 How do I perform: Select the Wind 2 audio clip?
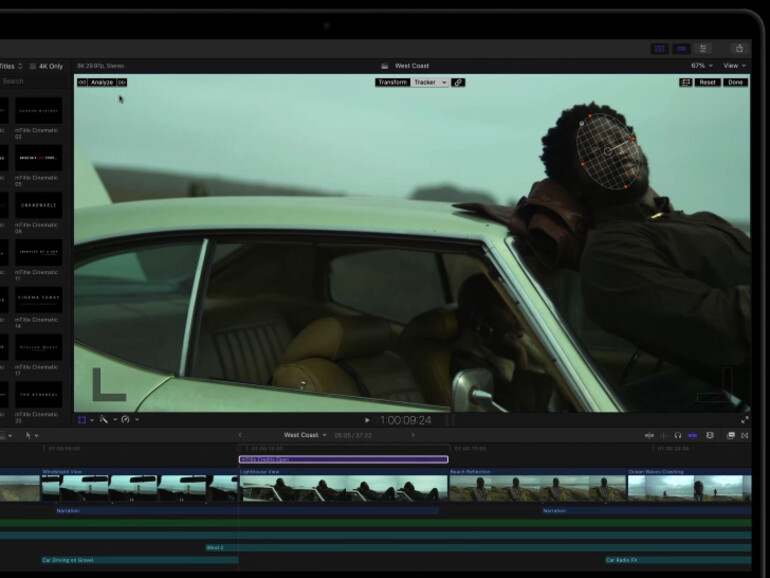478,548
